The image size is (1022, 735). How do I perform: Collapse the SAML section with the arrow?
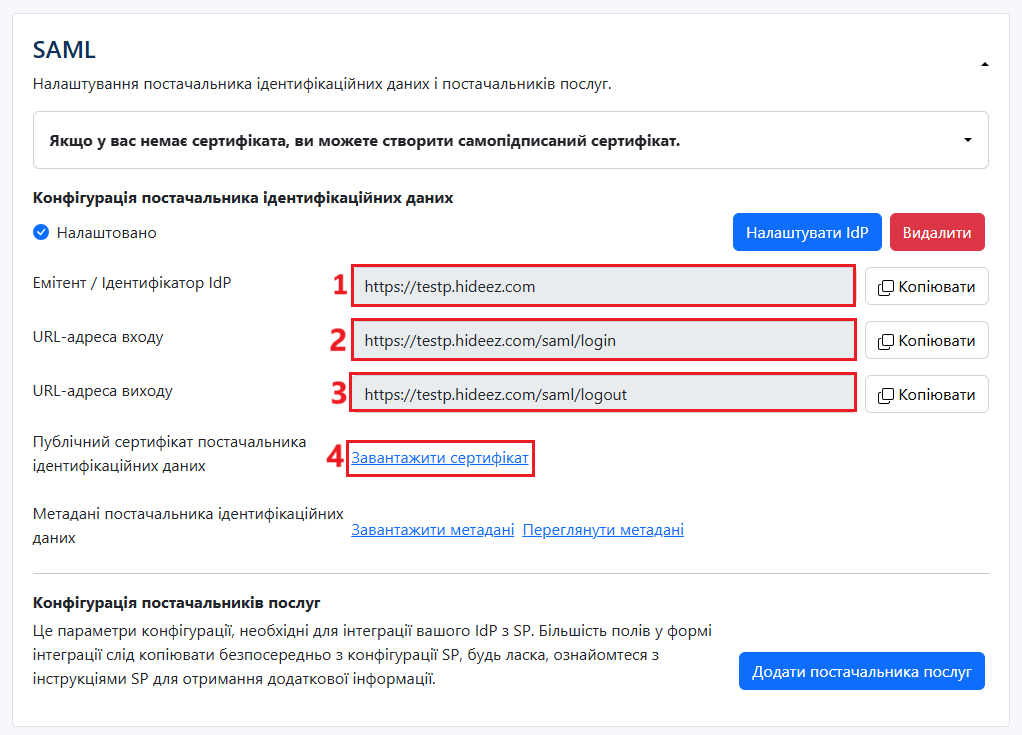pyautogui.click(x=984, y=64)
